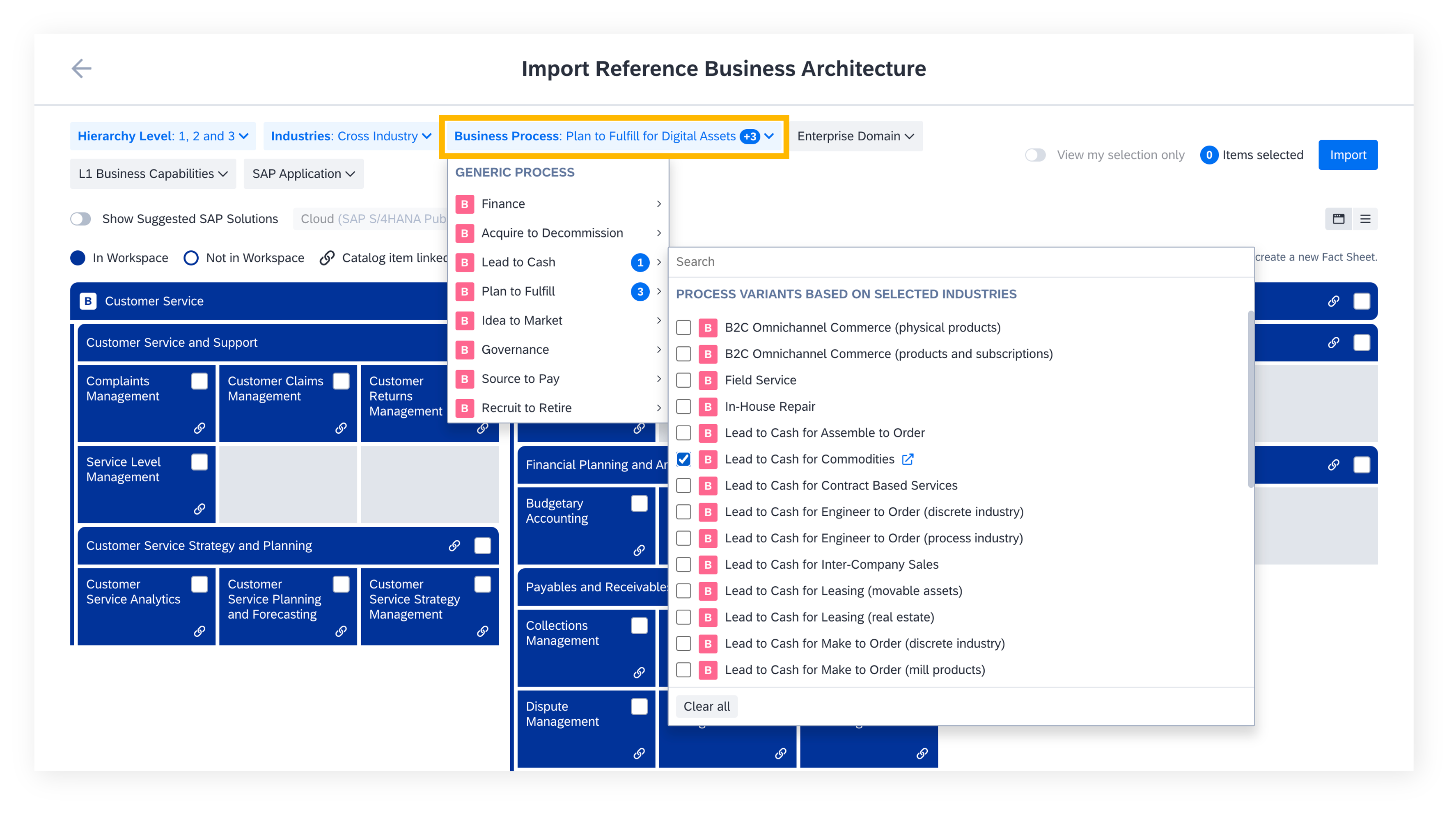
Task: Open the Hierarchy Level filter dropdown
Action: [163, 136]
